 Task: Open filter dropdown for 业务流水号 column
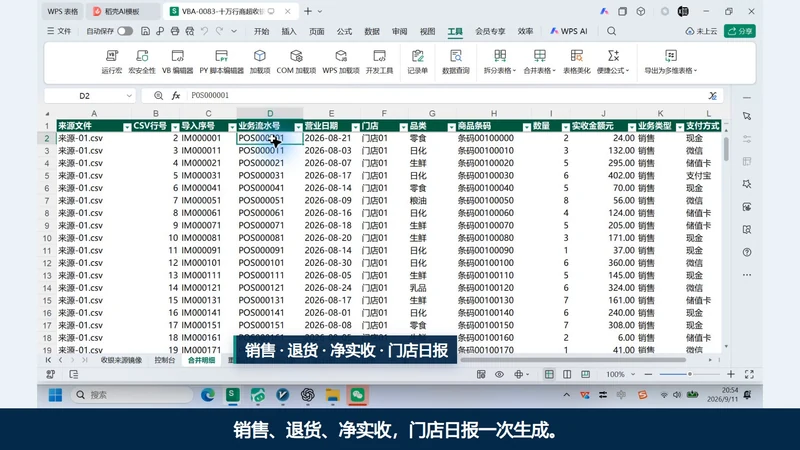pyautogui.click(x=298, y=127)
